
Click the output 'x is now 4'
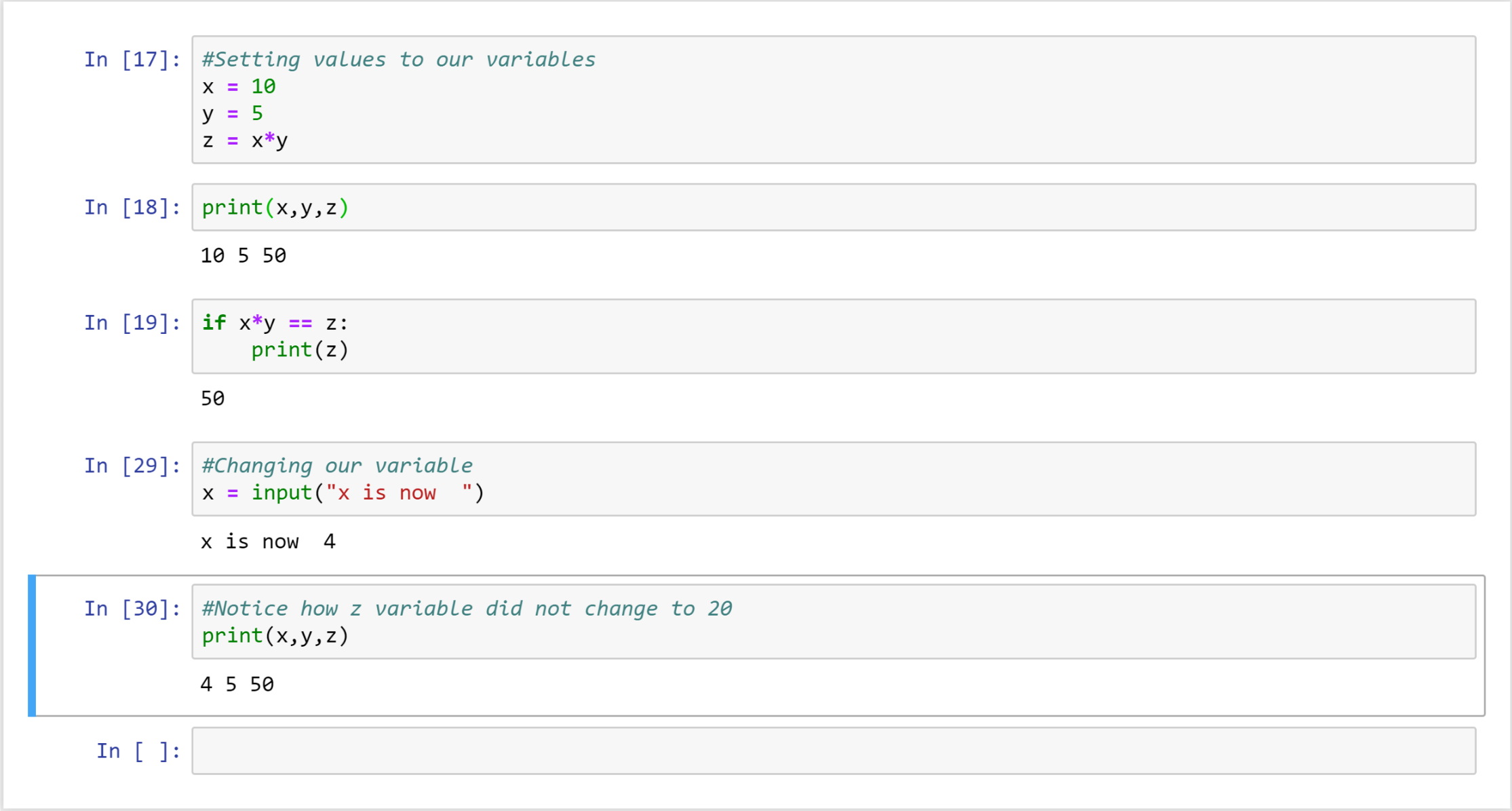(x=268, y=542)
